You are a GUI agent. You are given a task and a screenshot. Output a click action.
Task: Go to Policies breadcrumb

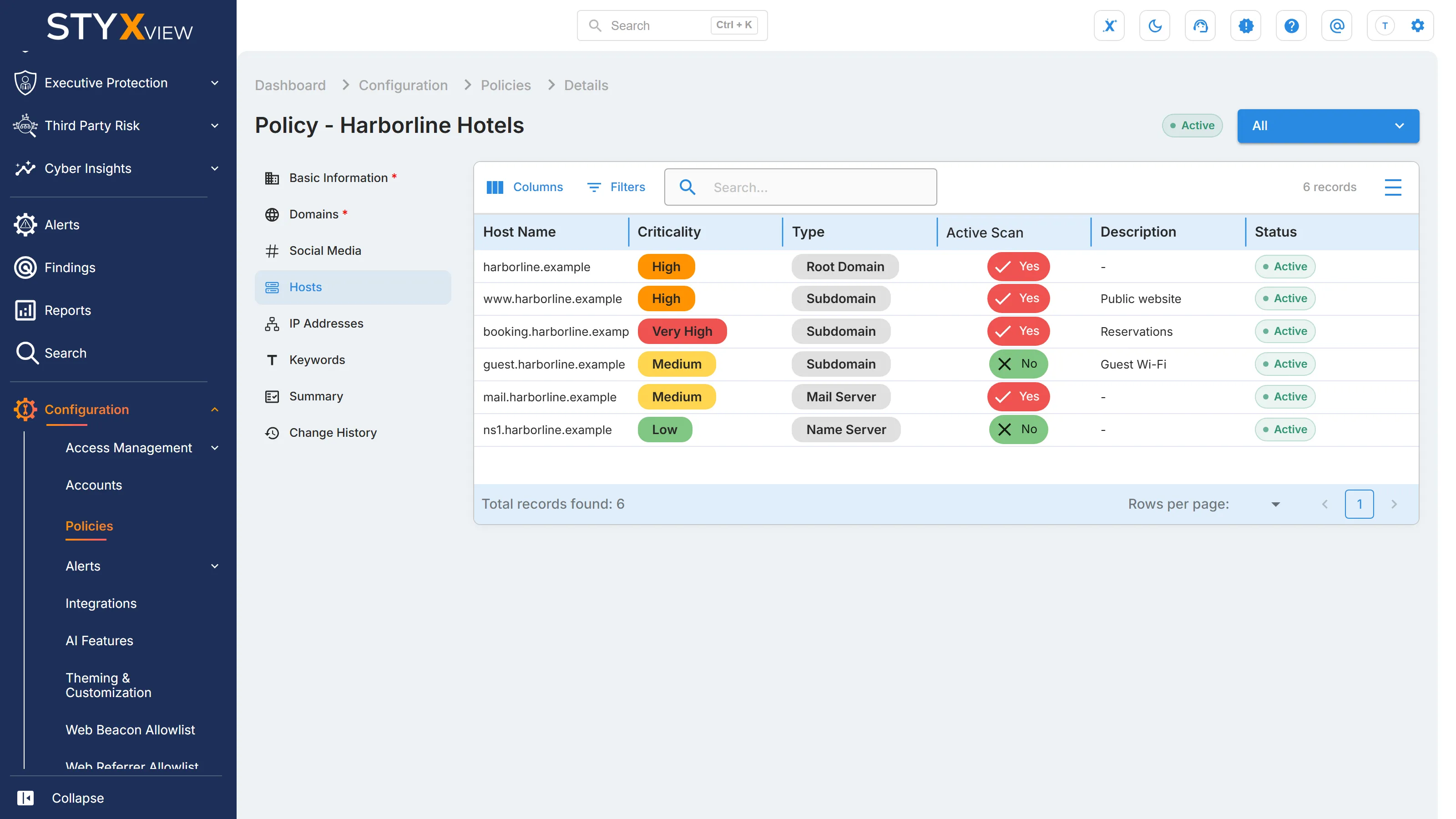tap(506, 86)
